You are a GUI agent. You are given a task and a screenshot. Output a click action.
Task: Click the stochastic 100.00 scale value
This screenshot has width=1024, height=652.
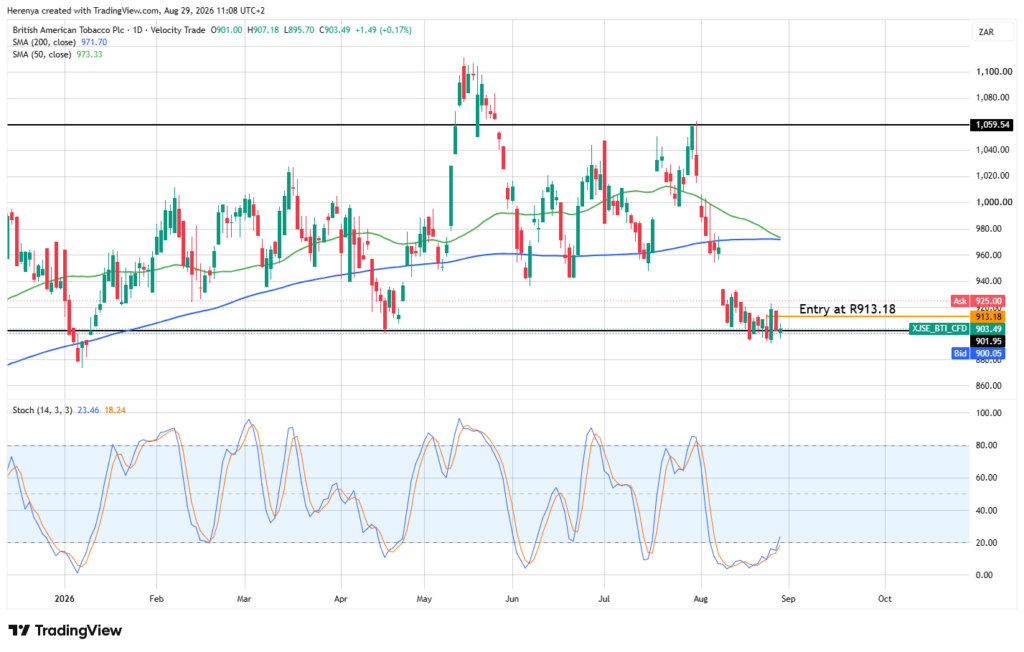coord(989,413)
